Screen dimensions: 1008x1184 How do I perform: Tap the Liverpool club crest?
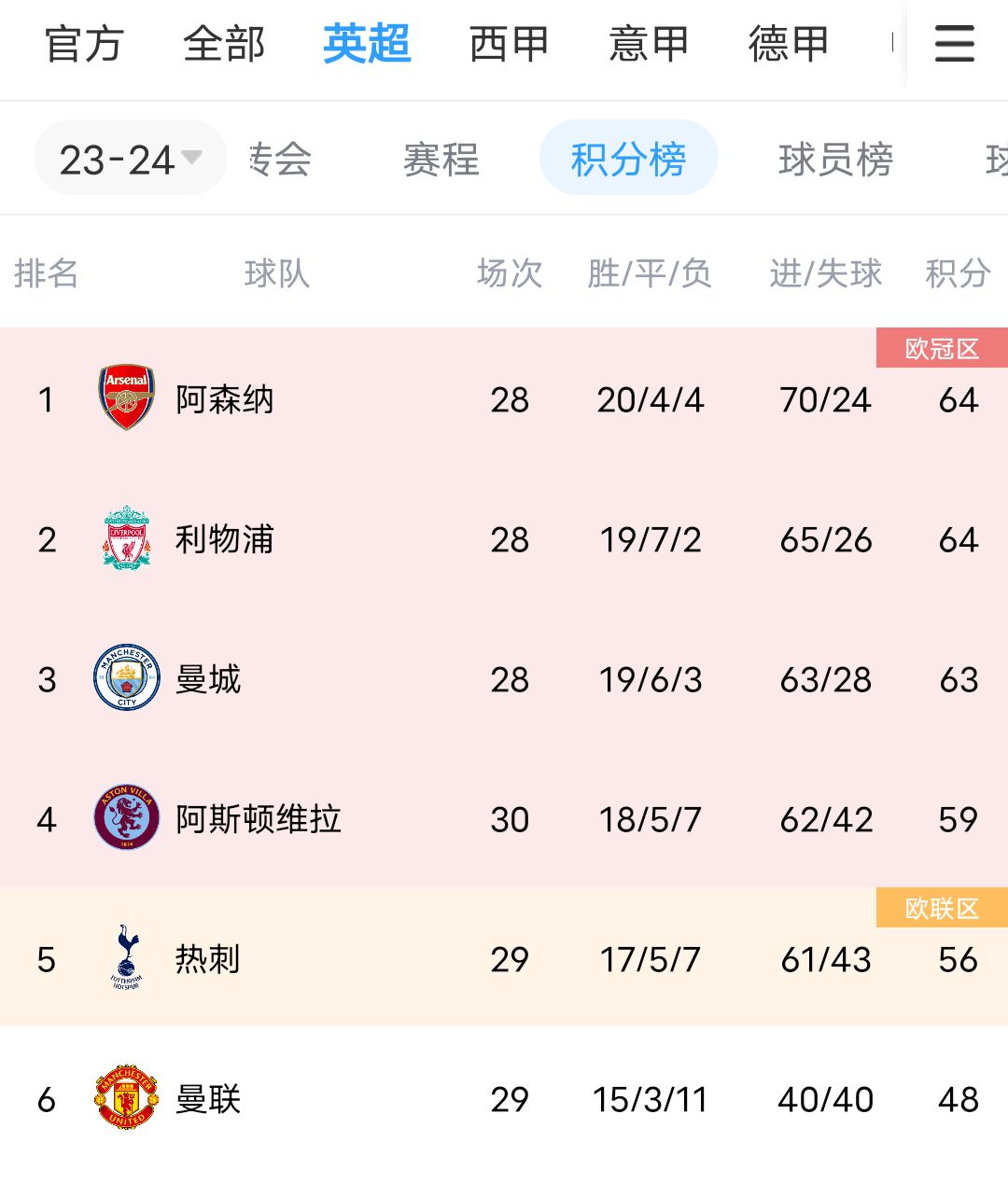pyautogui.click(x=126, y=538)
